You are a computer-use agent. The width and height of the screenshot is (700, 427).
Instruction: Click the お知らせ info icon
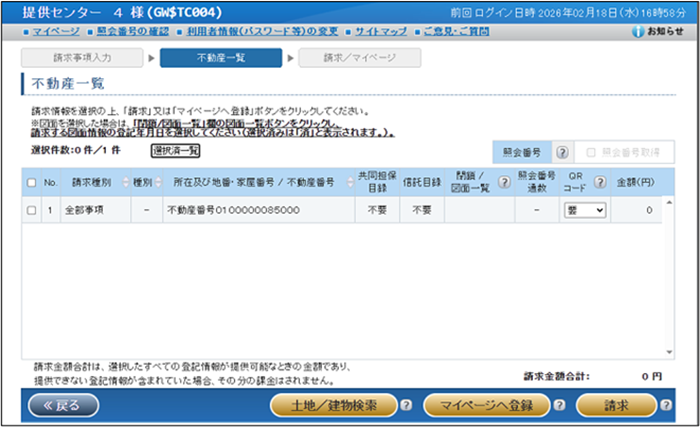tap(639, 32)
